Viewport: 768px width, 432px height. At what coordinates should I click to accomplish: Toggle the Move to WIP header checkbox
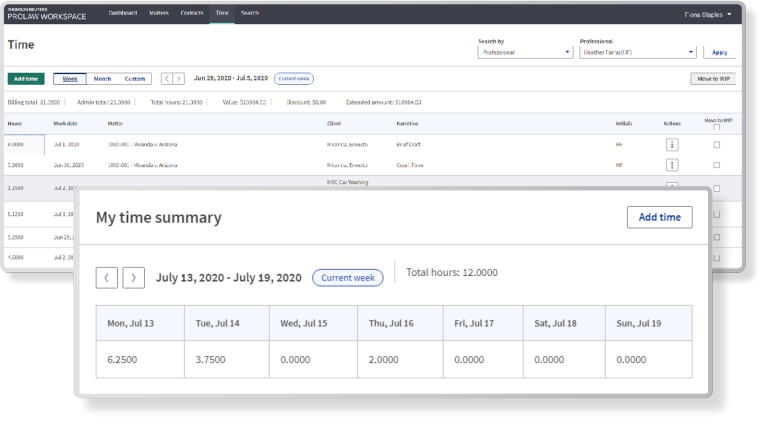coord(716,127)
